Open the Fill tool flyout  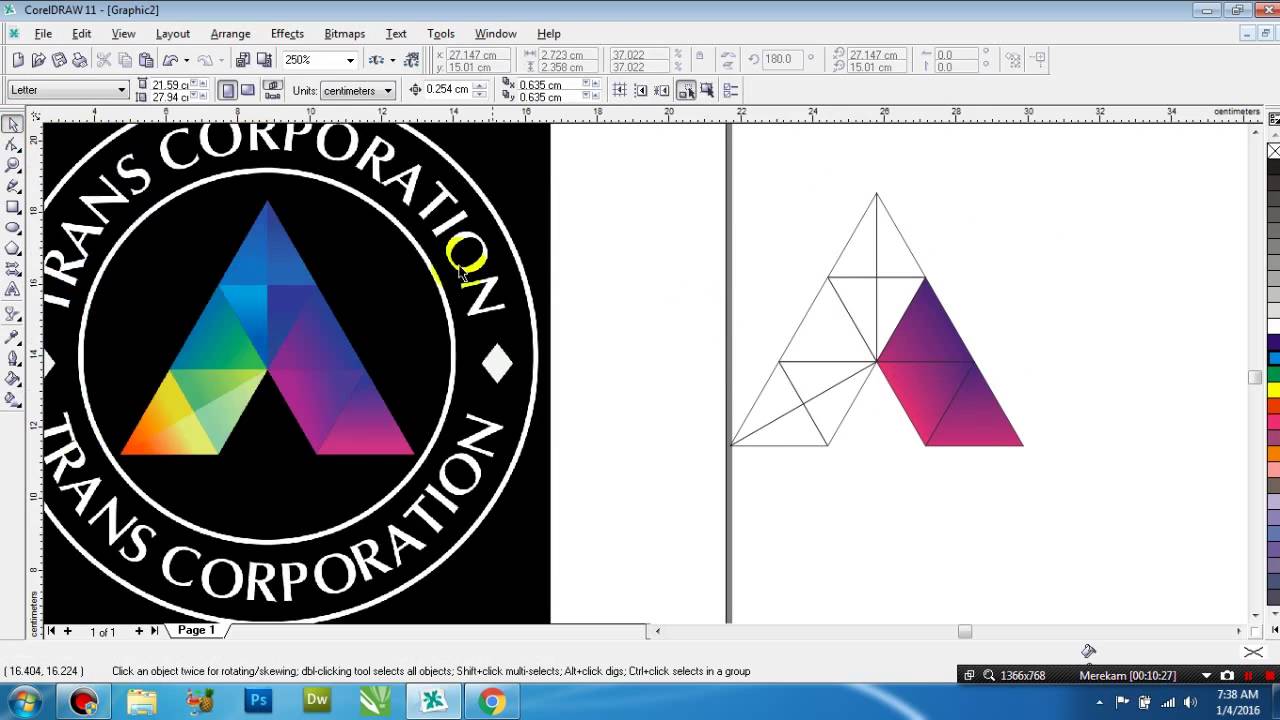pyautogui.click(x=13, y=378)
